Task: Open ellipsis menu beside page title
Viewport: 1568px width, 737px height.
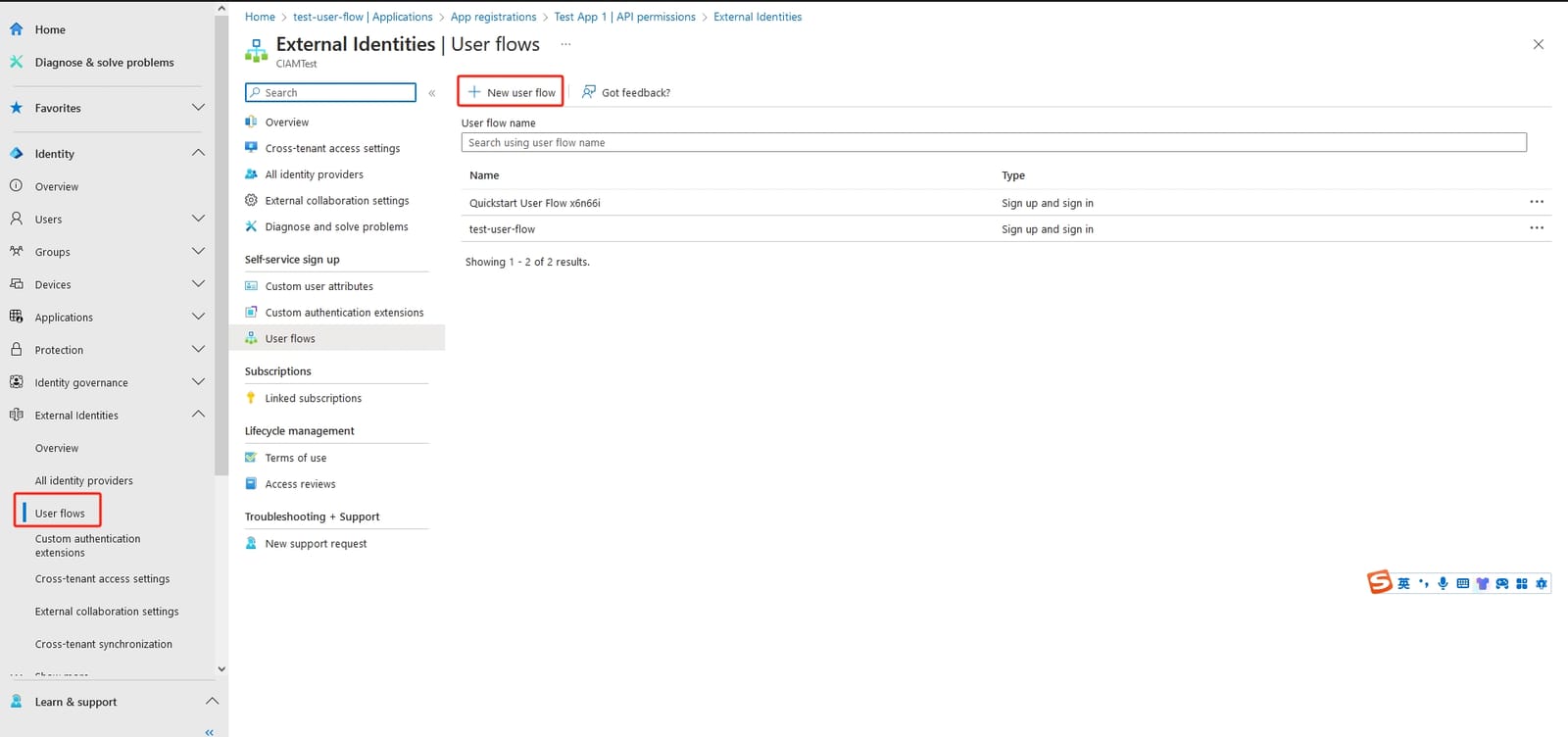Action: pos(565,44)
